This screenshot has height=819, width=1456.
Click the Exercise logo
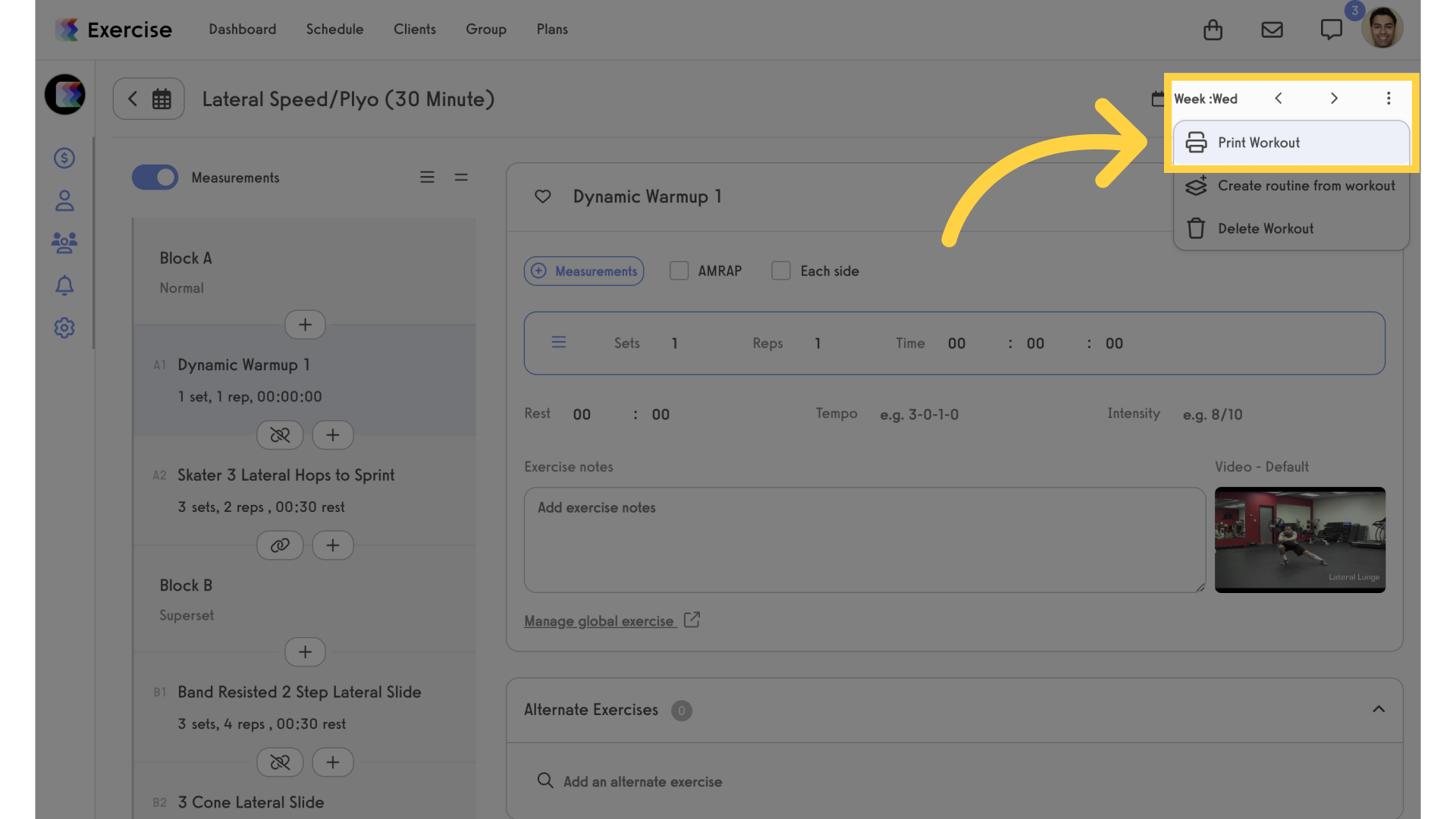click(x=114, y=30)
